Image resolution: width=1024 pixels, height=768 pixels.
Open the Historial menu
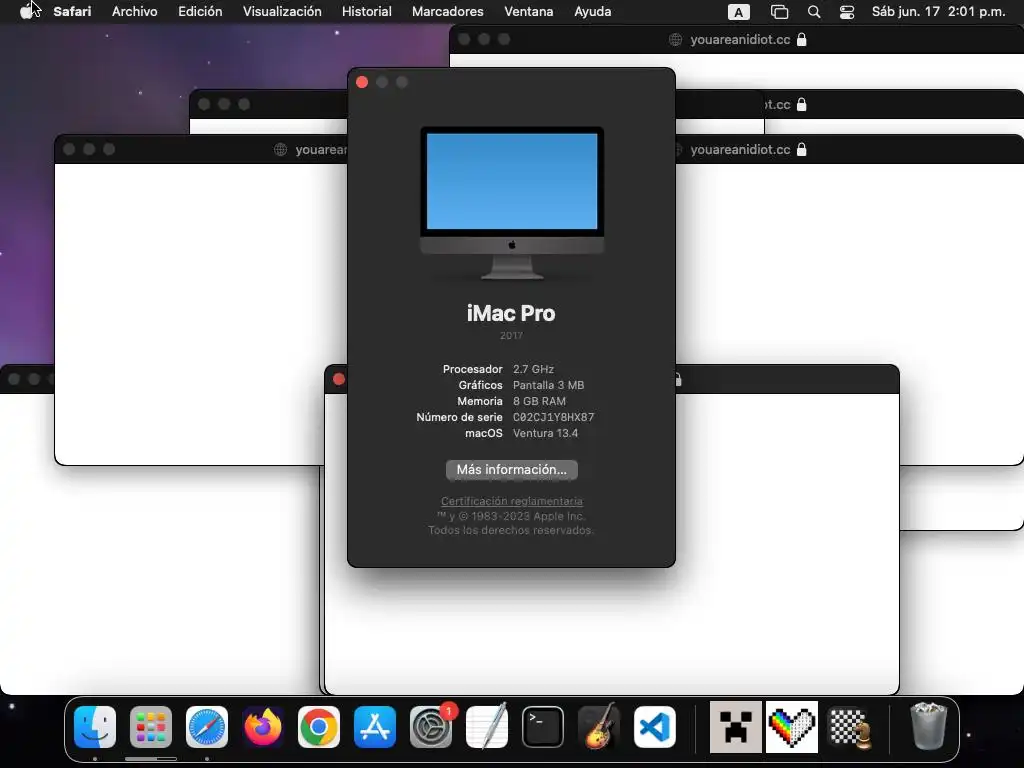[366, 11]
